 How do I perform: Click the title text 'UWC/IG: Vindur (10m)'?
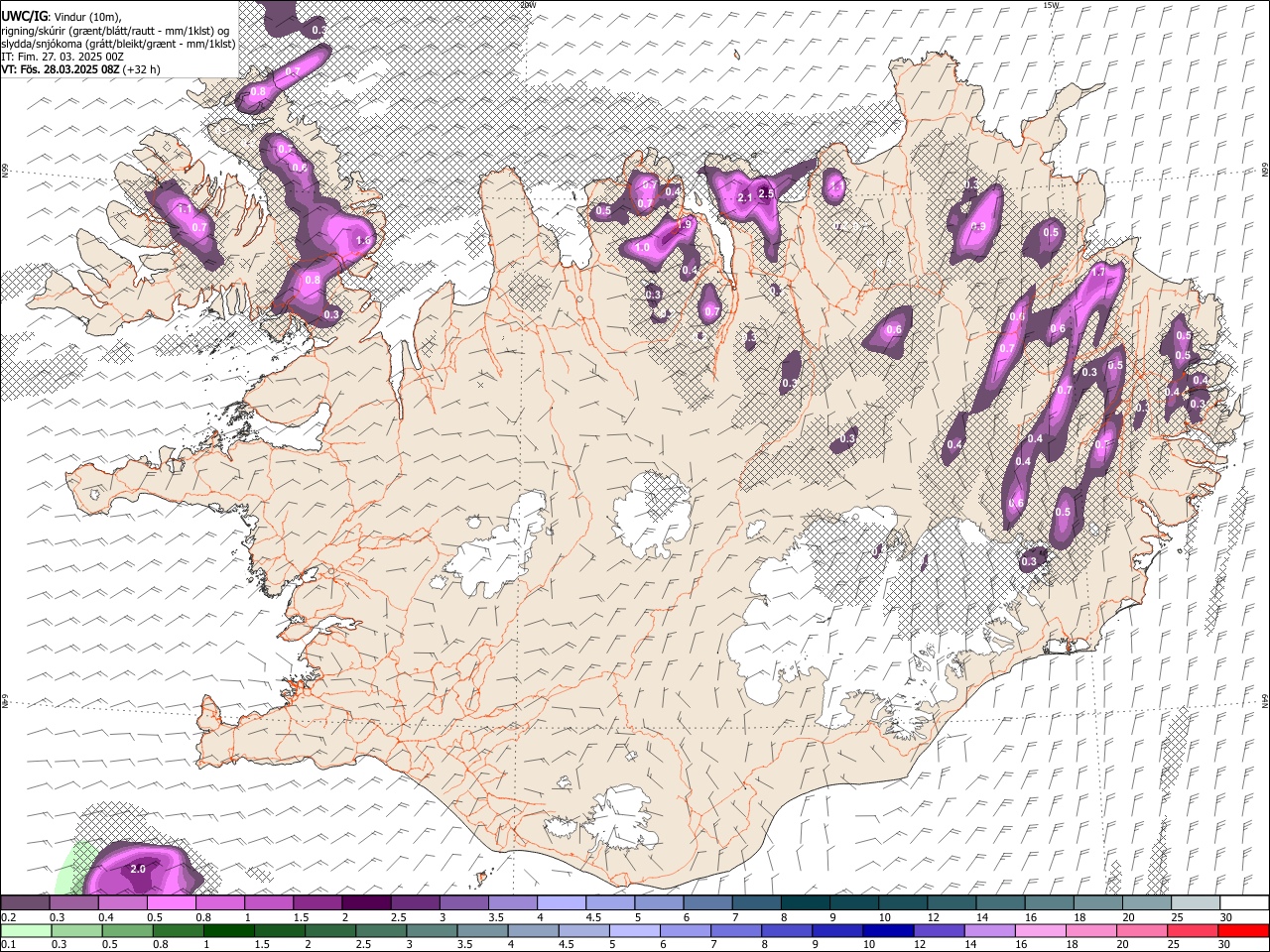click(x=62, y=15)
